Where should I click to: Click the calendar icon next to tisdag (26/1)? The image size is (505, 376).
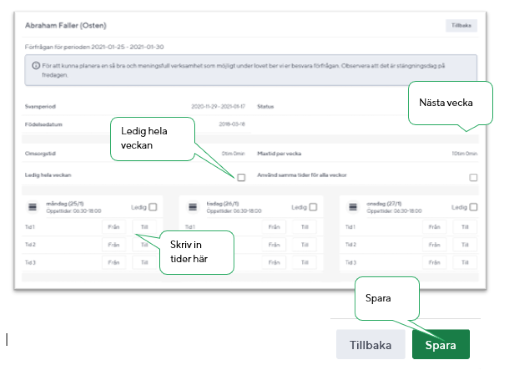click(193, 207)
